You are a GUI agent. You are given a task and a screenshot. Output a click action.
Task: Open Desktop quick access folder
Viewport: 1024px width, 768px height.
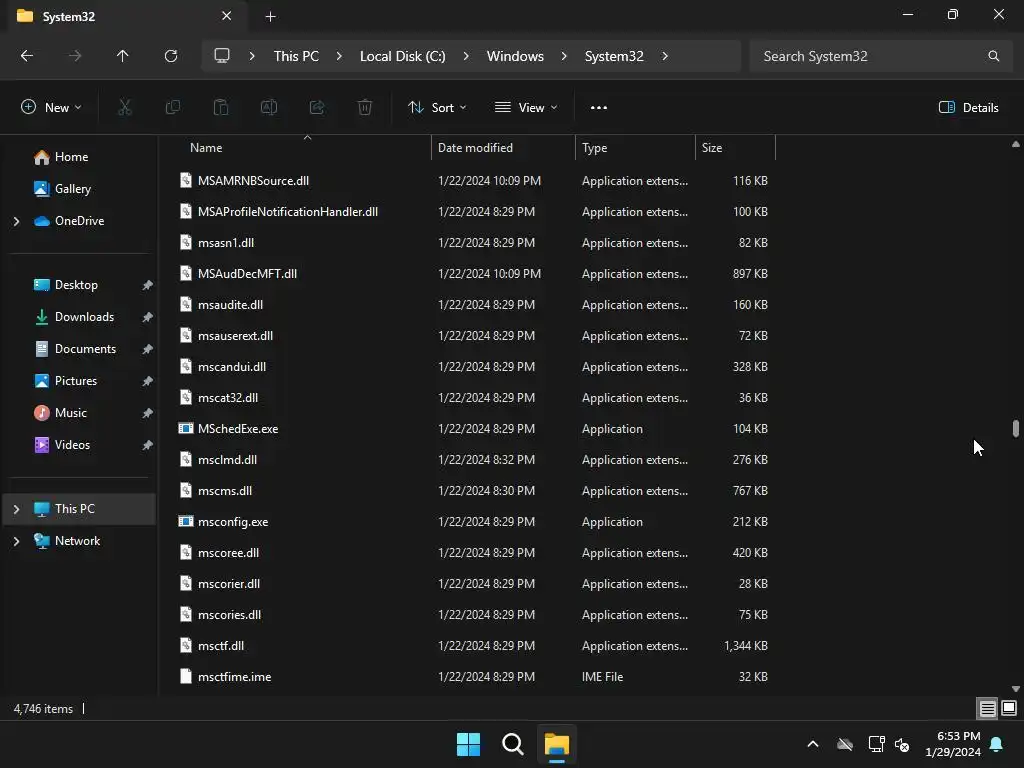[76, 285]
